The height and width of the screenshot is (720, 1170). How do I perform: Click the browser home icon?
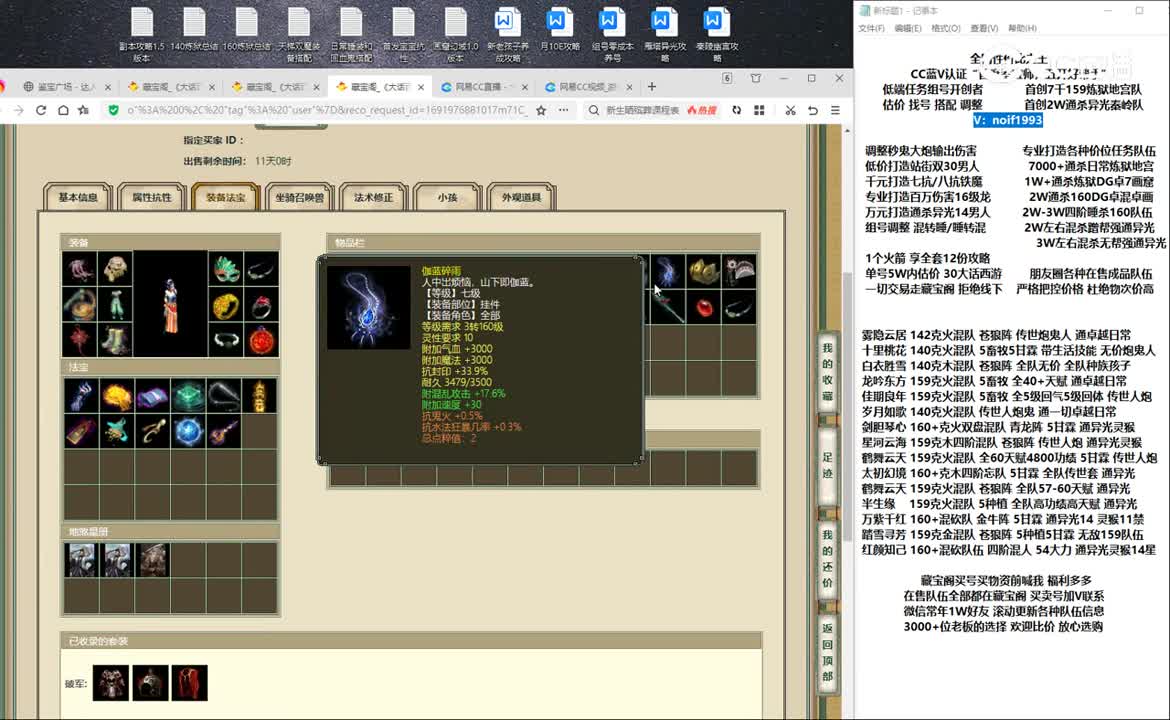(x=63, y=110)
